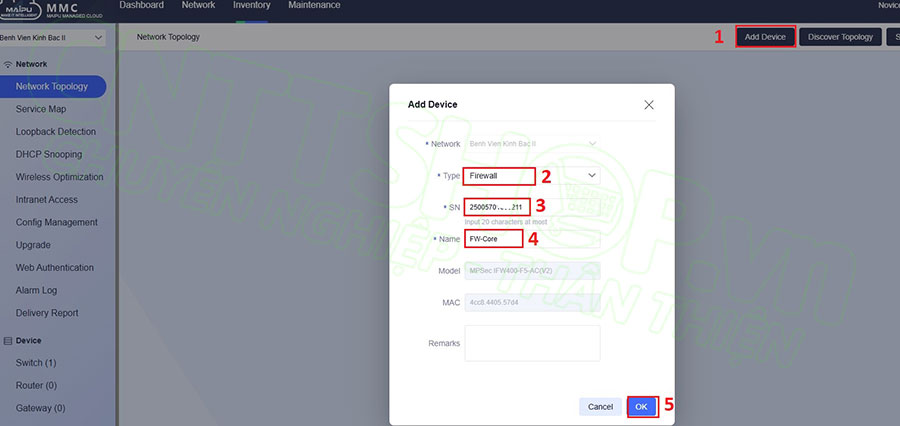Click the Name field containing FW-Core
Viewport: 900px width, 426px height.
pyautogui.click(x=532, y=239)
